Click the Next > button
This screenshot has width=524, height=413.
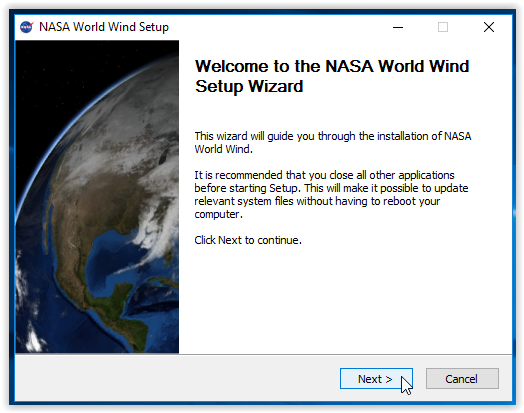click(376, 379)
